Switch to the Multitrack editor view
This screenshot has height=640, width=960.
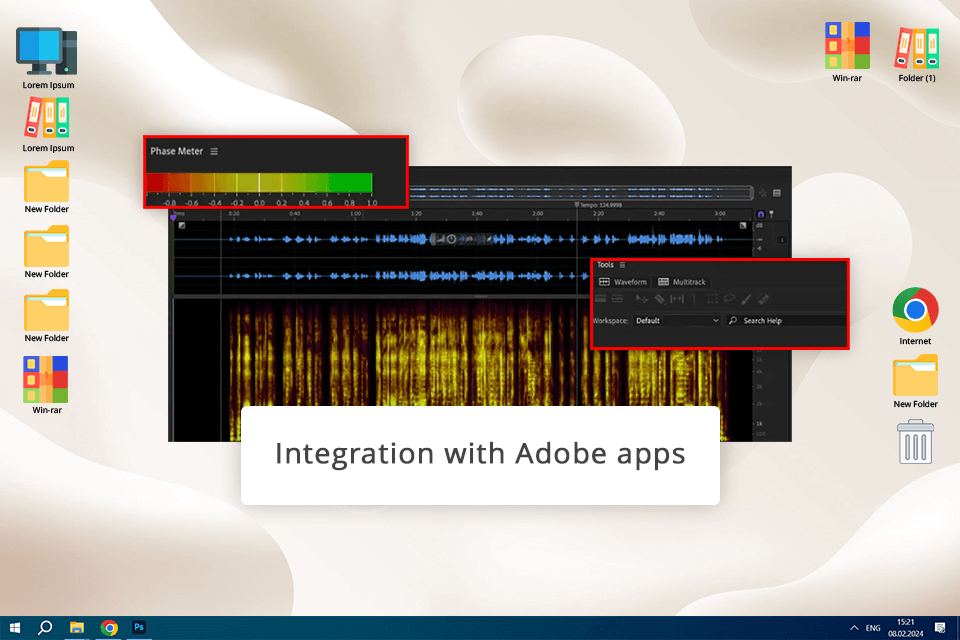pyautogui.click(x=681, y=282)
